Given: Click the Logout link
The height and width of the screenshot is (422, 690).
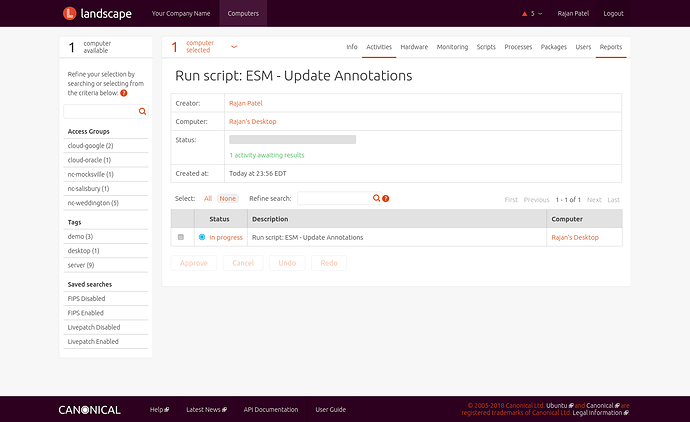Looking at the screenshot, I should pos(613,13).
